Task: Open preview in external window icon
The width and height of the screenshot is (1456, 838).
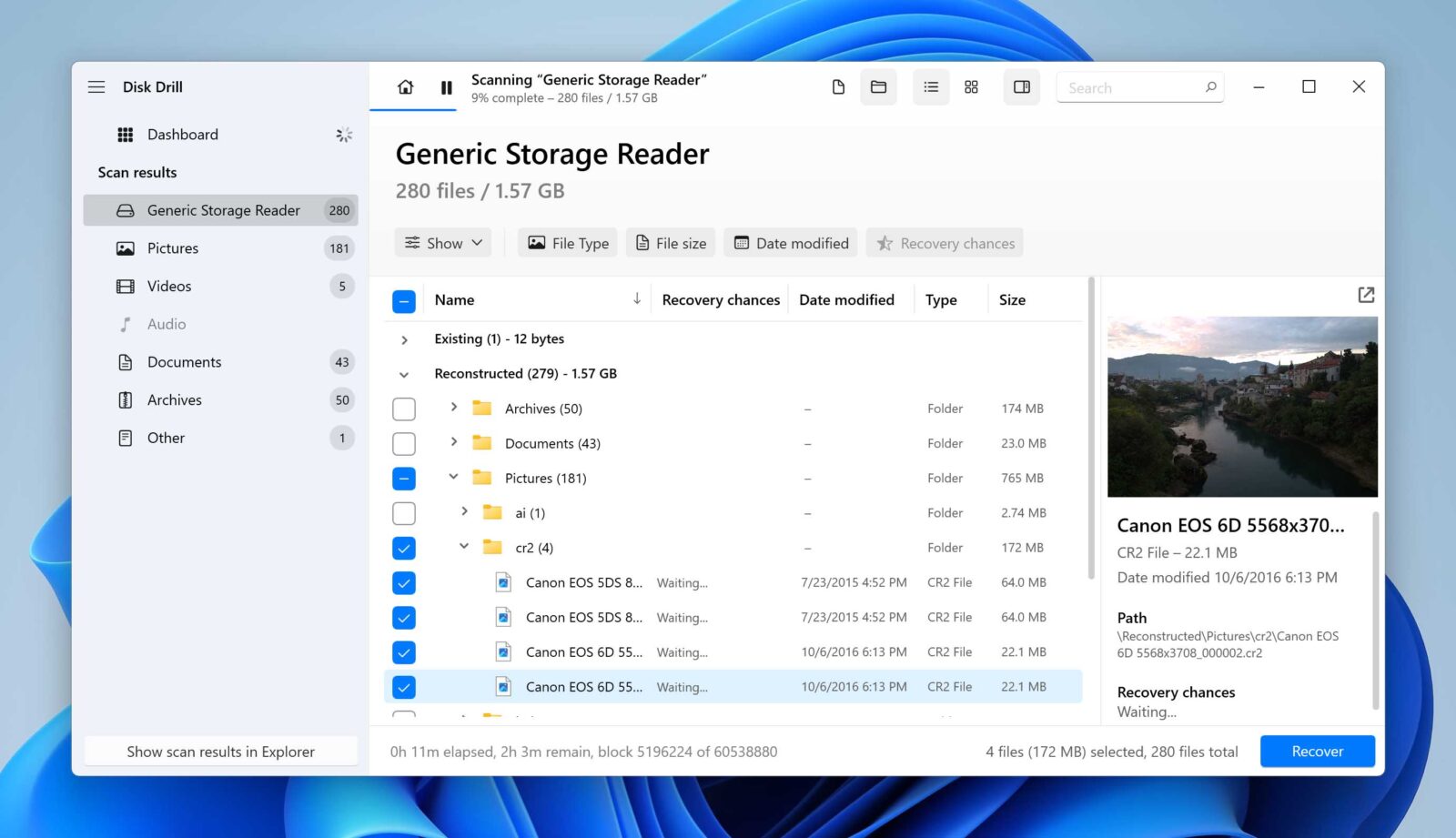Action: click(1365, 295)
